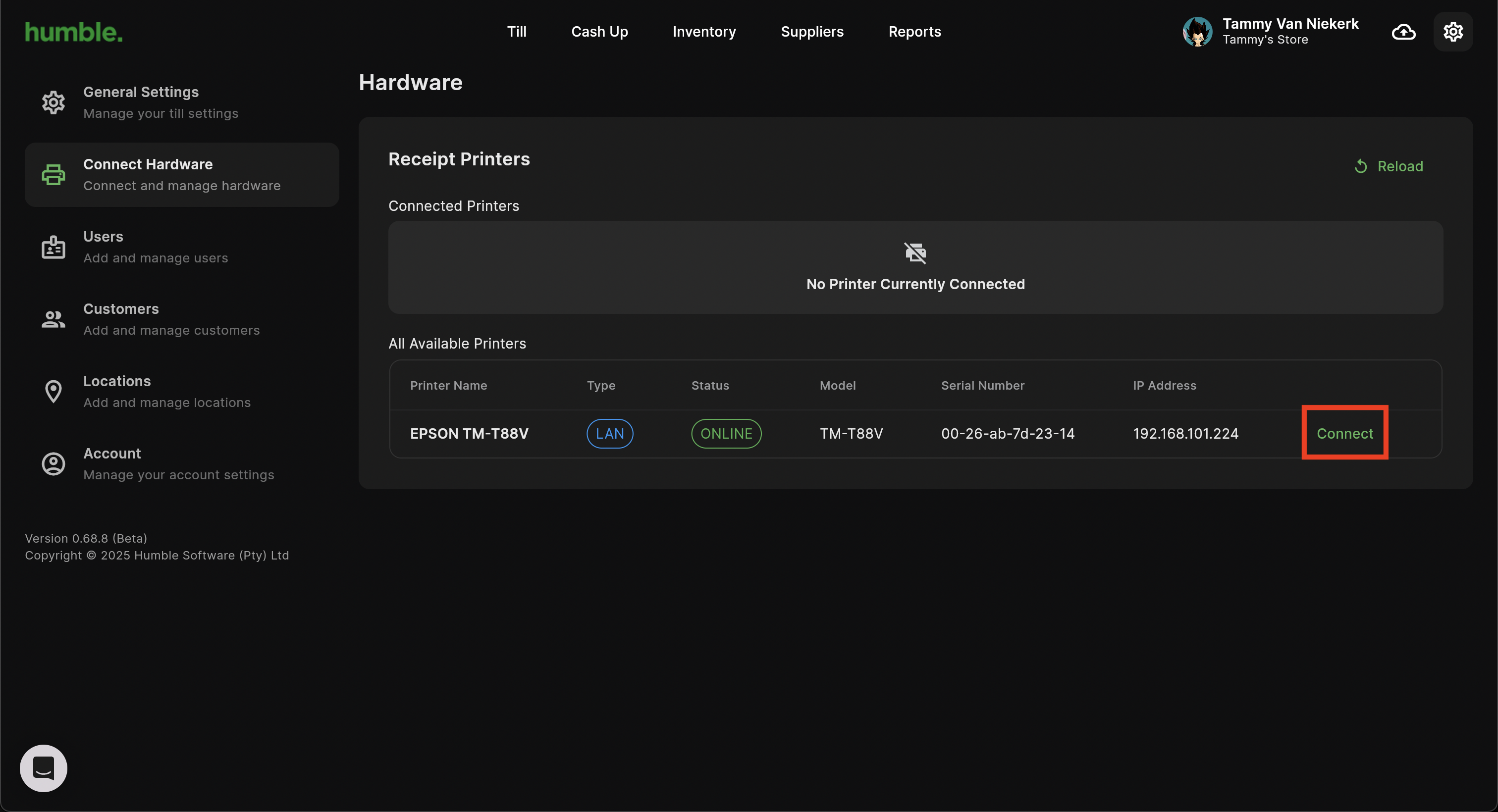
Task: Click the LAN type badge
Action: (x=609, y=434)
